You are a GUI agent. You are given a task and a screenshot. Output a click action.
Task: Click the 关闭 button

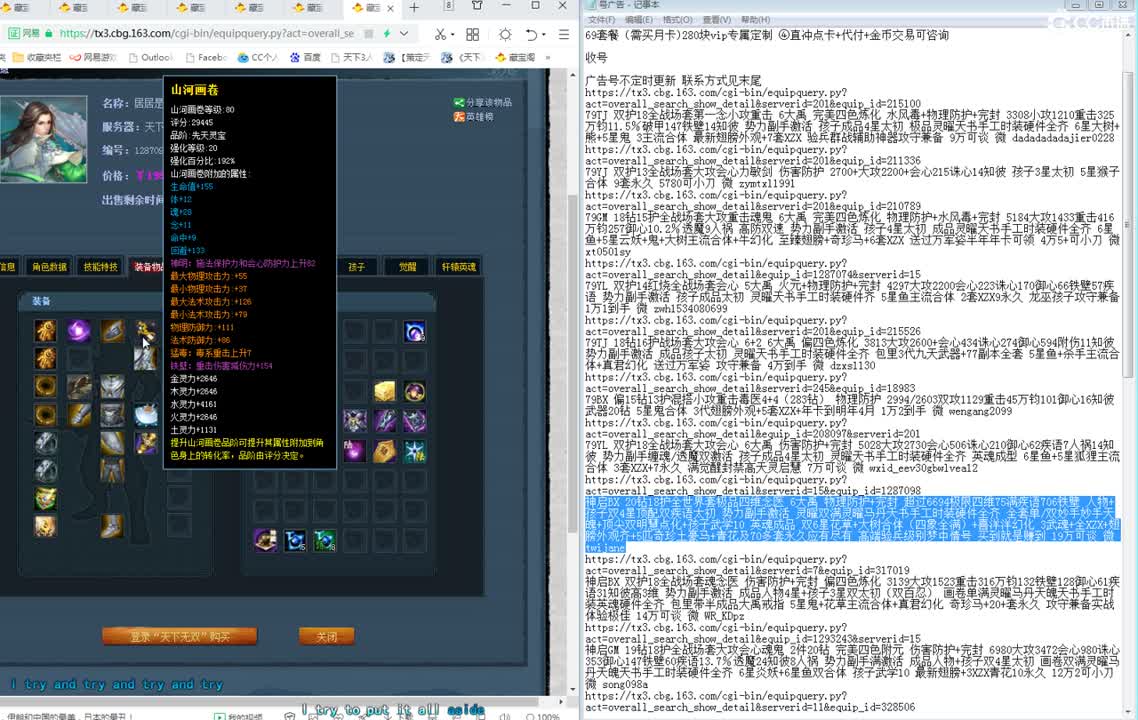(x=326, y=636)
